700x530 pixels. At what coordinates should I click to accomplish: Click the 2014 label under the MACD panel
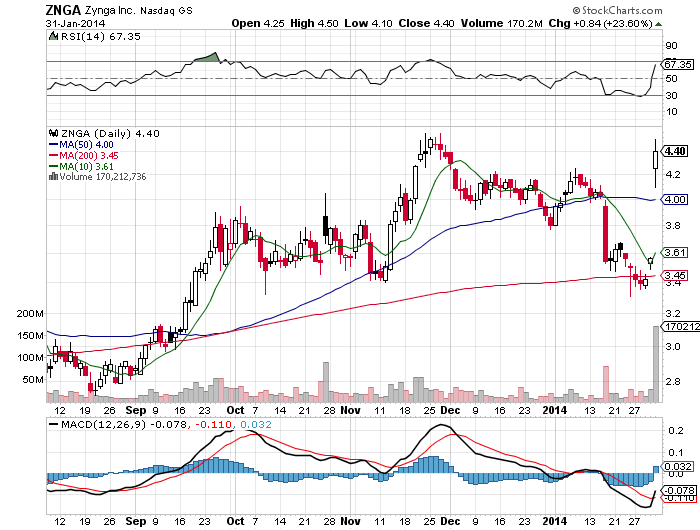pyautogui.click(x=554, y=521)
